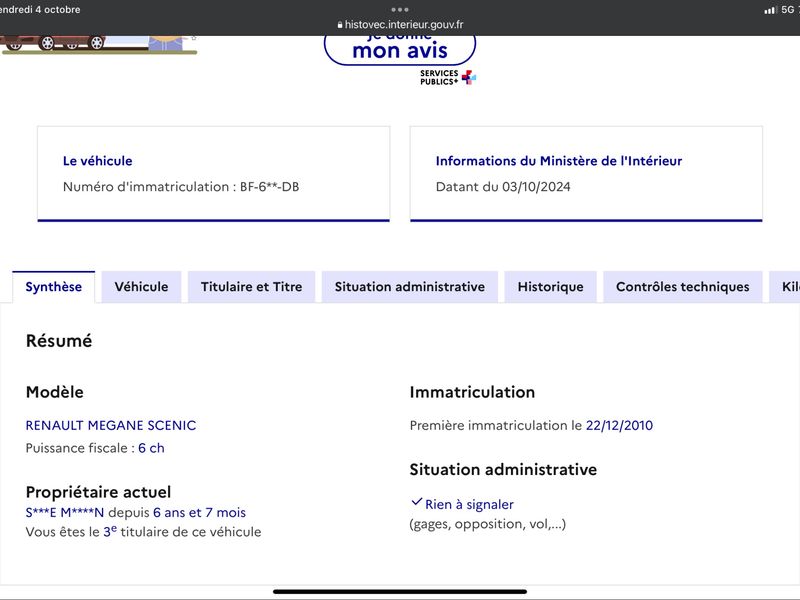Click the model name RENAULT MEGANE SCENIC
The height and width of the screenshot is (600, 800).
click(111, 426)
